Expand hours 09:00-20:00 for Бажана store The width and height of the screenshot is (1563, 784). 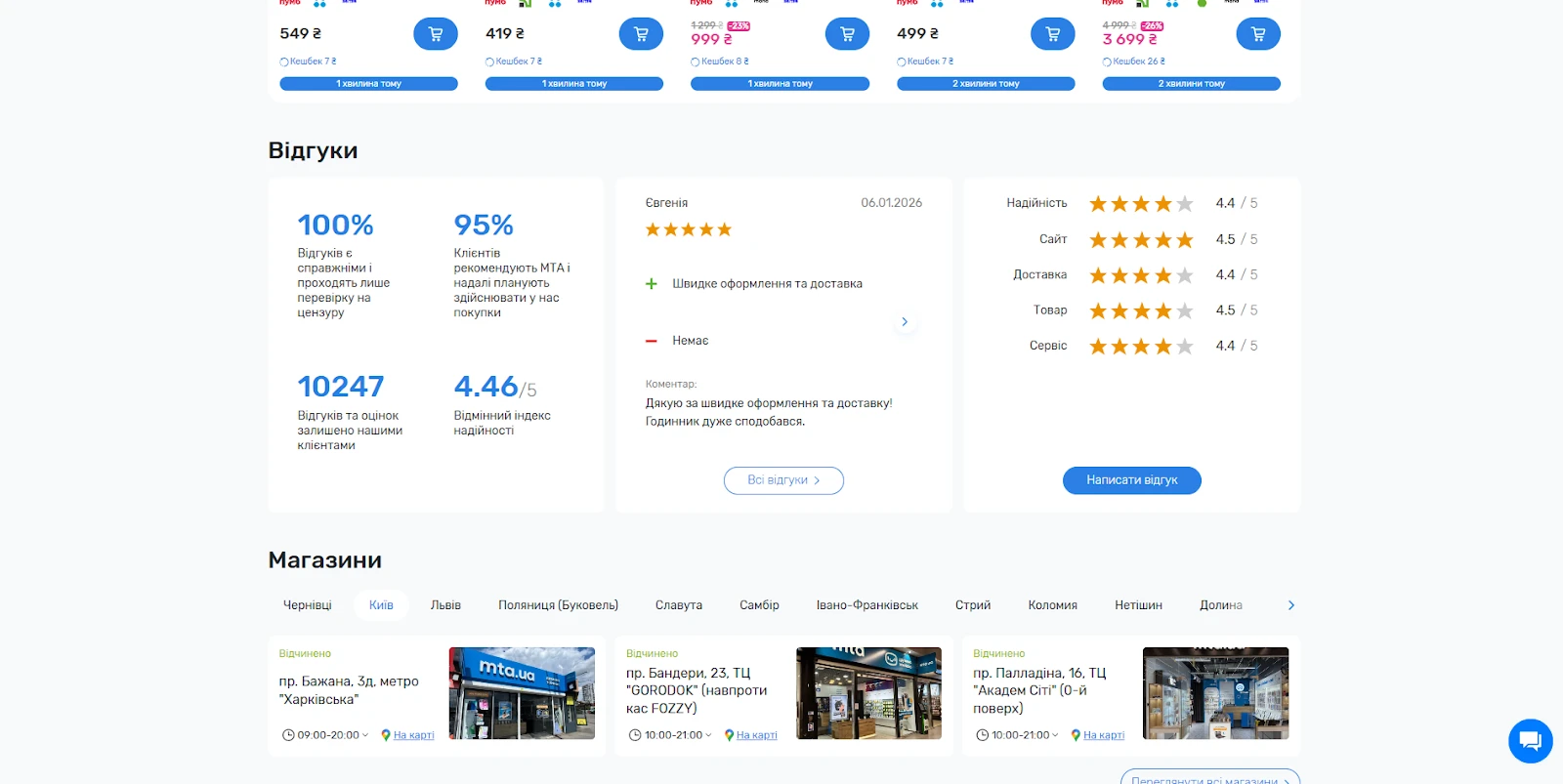point(332,735)
